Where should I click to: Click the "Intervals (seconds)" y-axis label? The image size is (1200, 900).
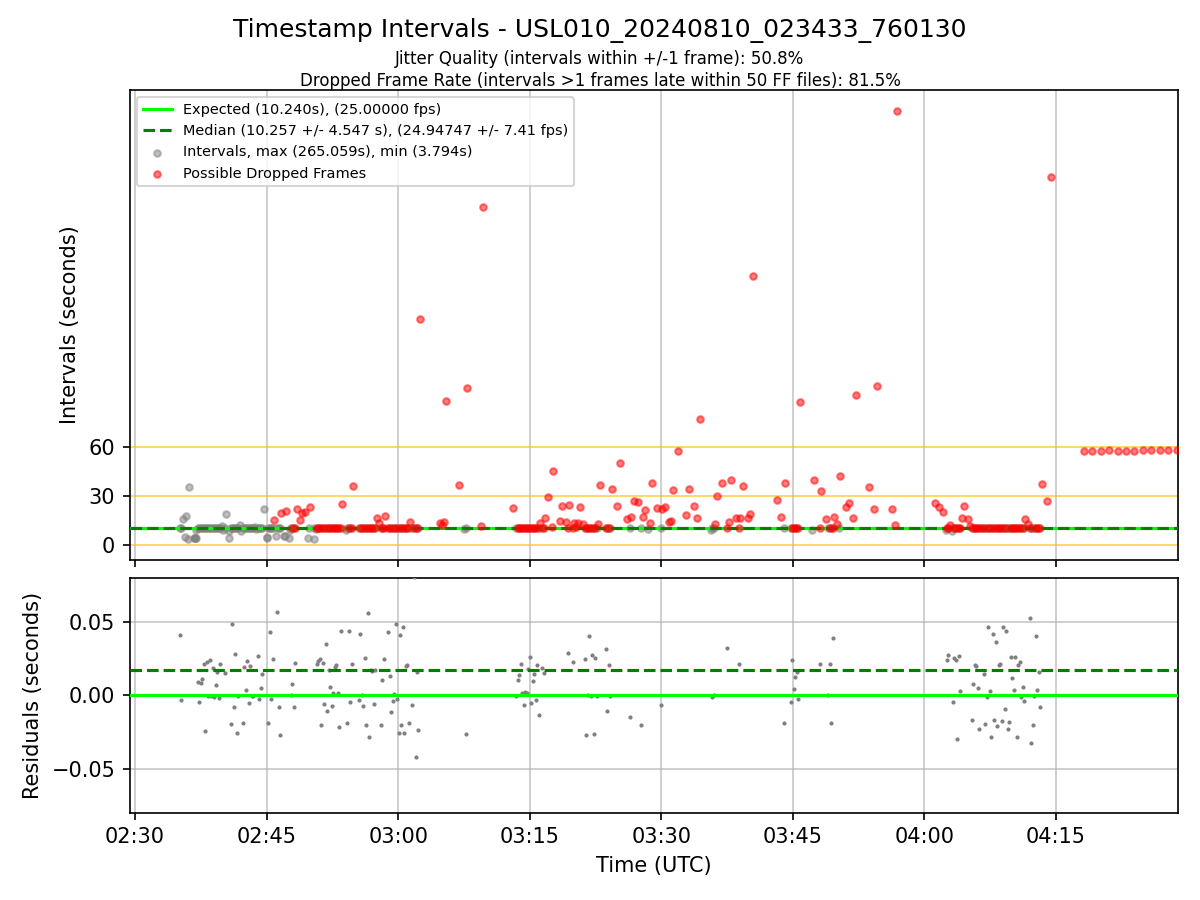tap(69, 325)
